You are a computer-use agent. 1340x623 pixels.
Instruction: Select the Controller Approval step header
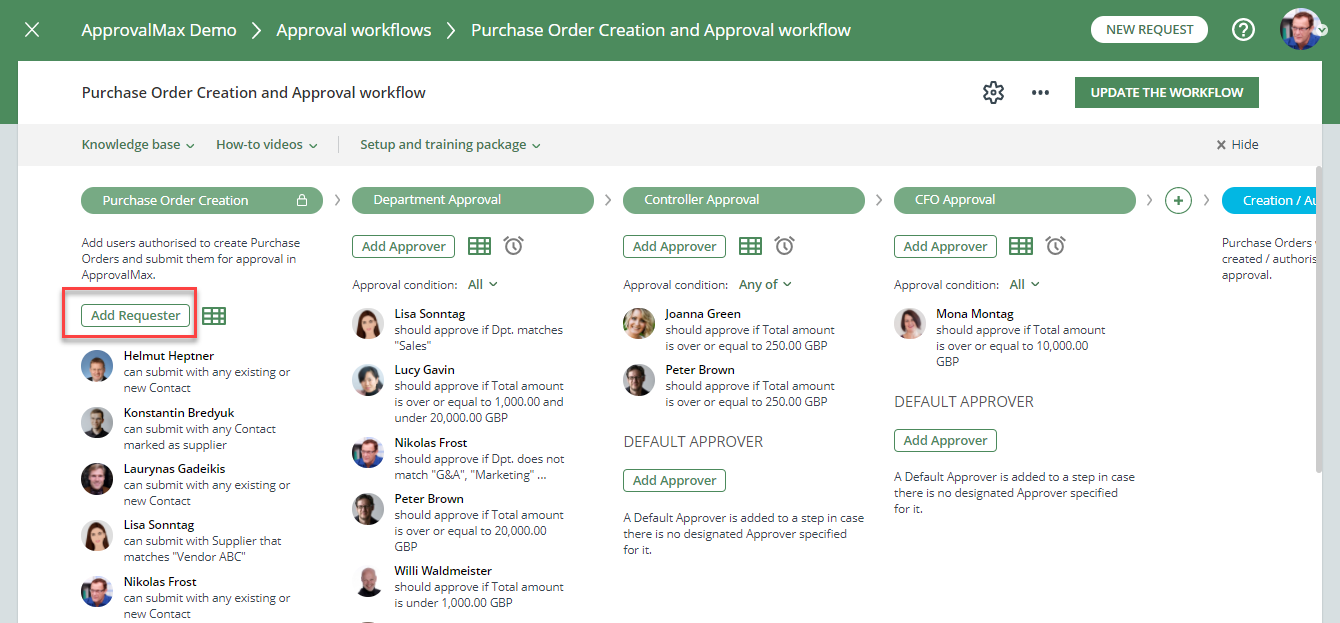point(744,200)
